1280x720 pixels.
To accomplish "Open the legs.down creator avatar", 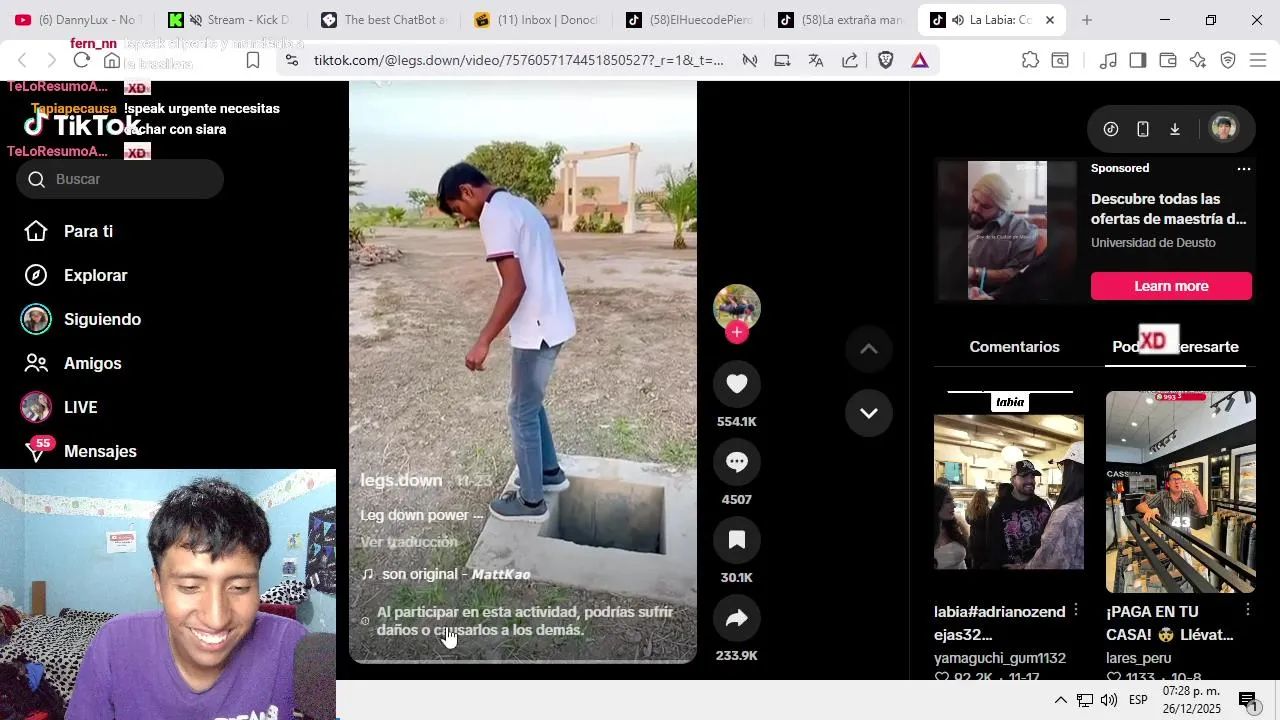I will point(737,308).
